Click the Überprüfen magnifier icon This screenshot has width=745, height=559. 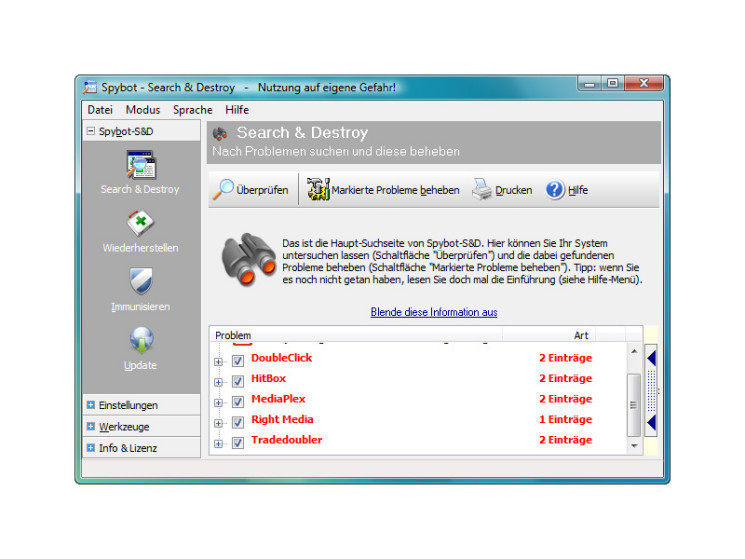[x=223, y=189]
